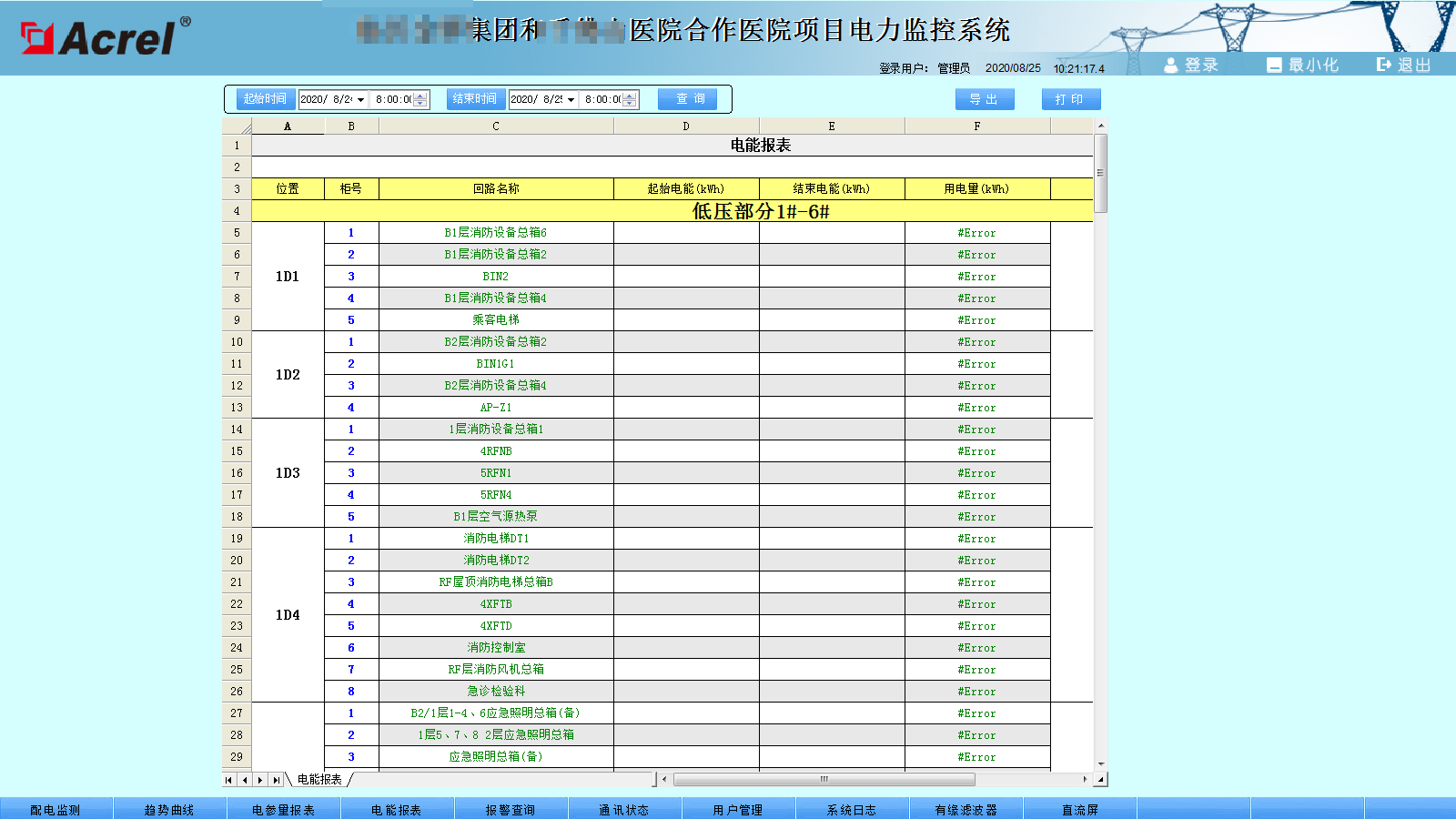Click the 退出 exit icon
Screen dimensions: 1456x819
tap(1383, 65)
